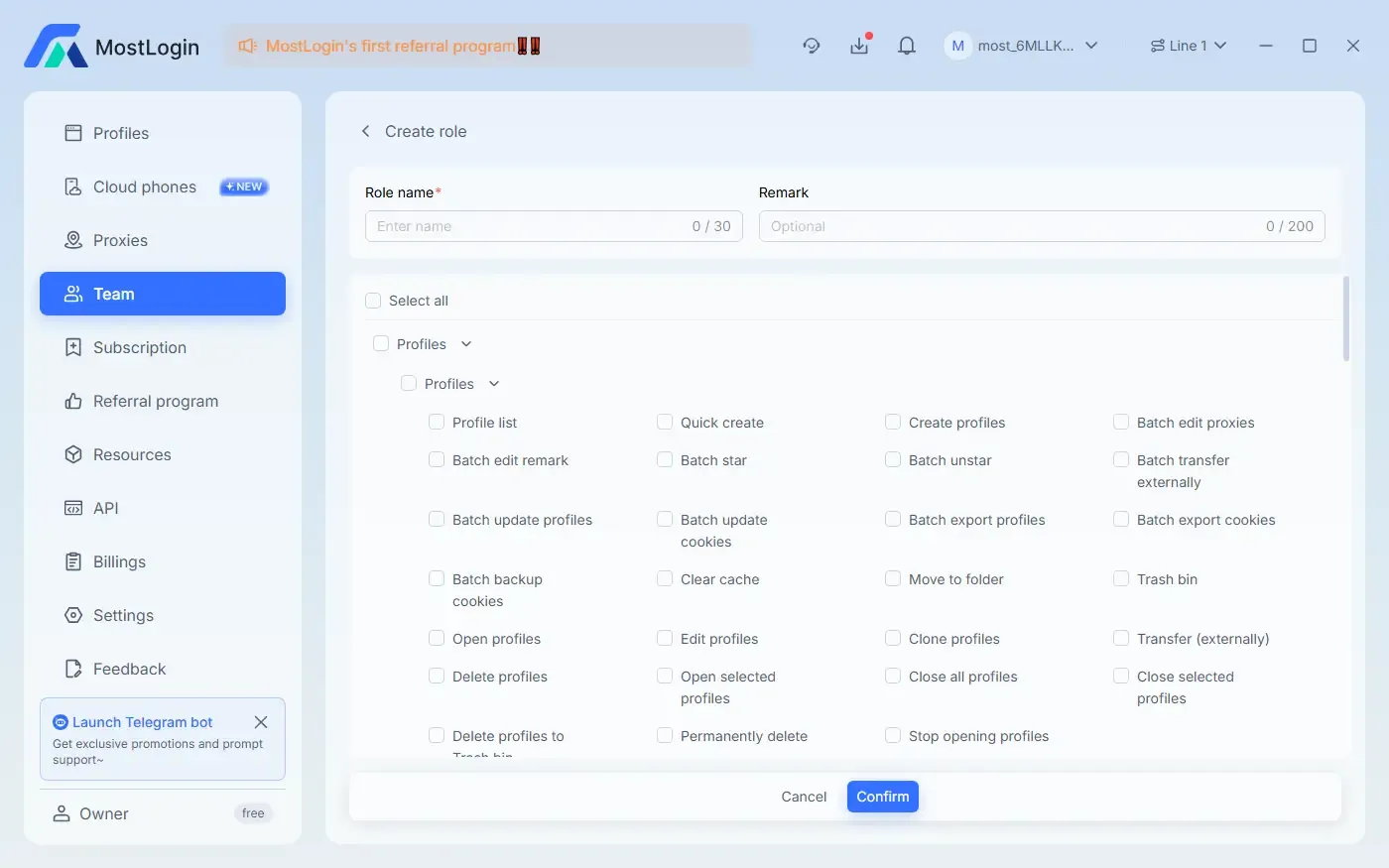Collapse the inner Profiles subsection chevron
This screenshot has width=1389, height=868.
(x=493, y=383)
